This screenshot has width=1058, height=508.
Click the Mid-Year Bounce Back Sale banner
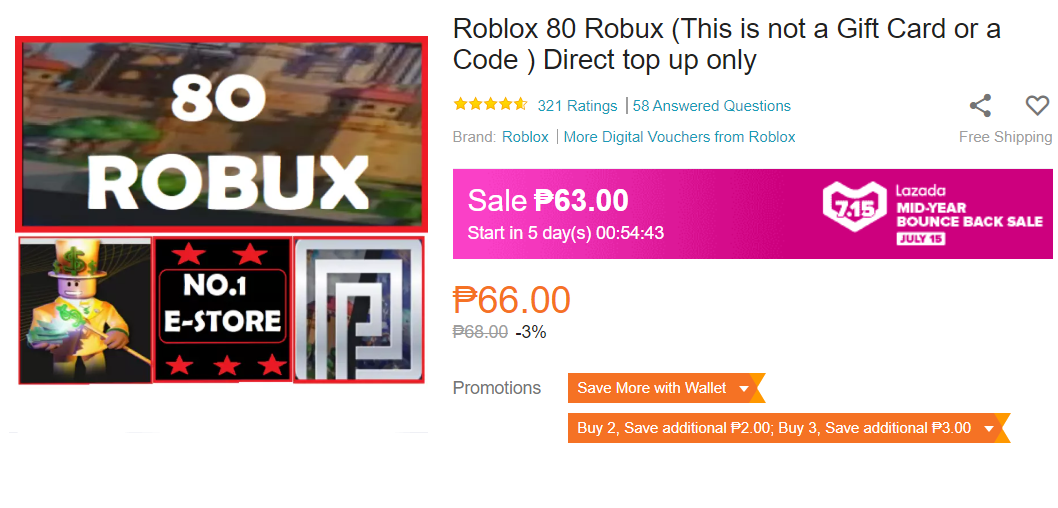pos(752,214)
